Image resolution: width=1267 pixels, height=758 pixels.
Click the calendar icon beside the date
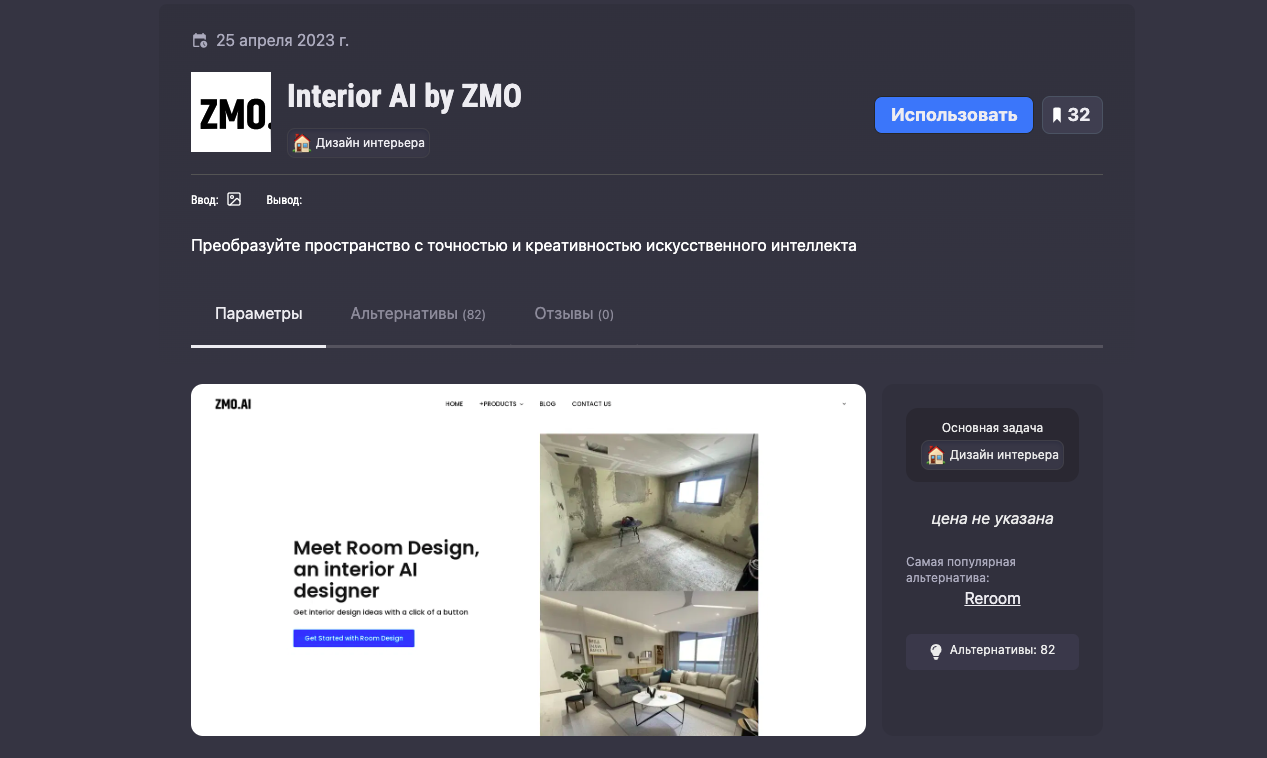click(x=200, y=41)
